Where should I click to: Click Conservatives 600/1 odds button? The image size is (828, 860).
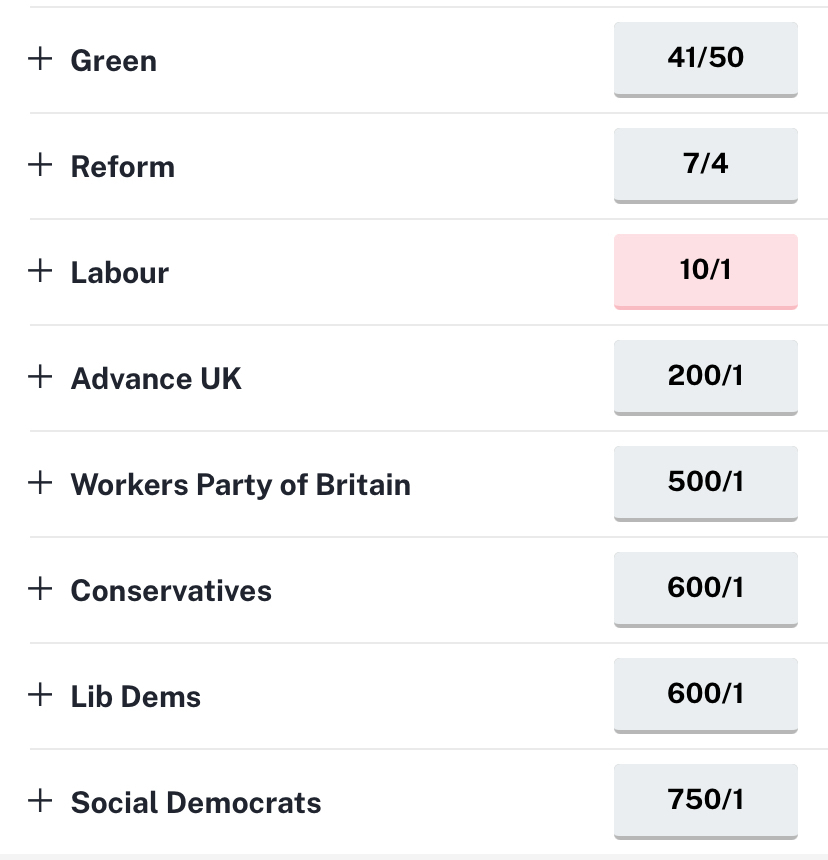coord(705,588)
